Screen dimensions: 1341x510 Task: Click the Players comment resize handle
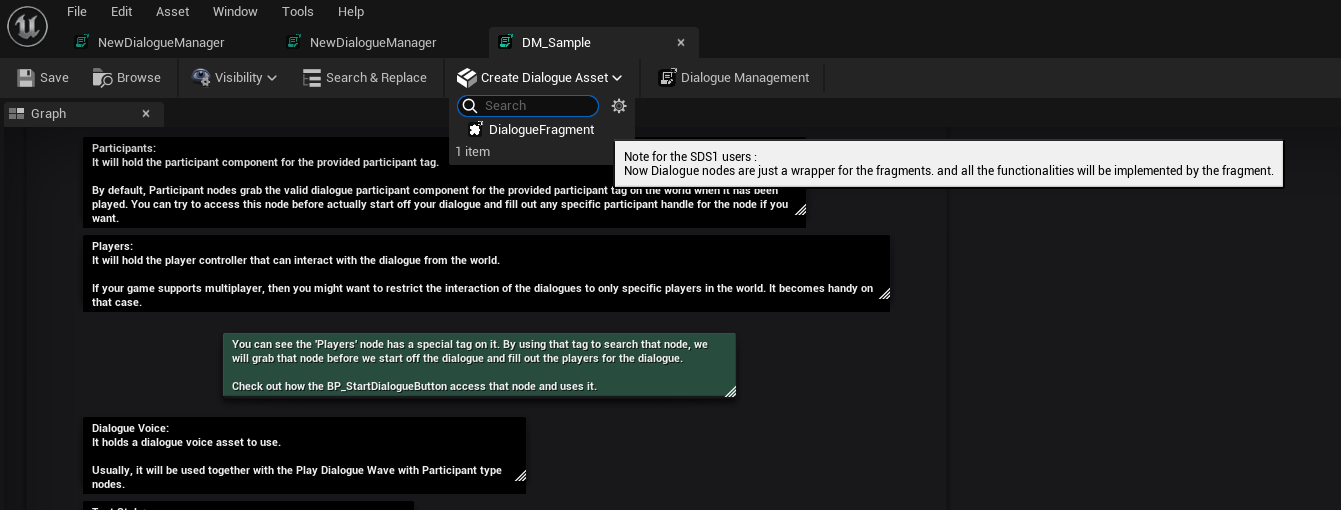(883, 293)
